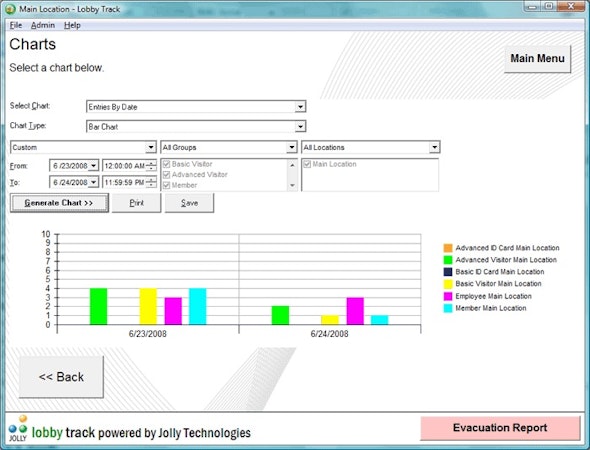Open the Admin menu

[x=43, y=25]
